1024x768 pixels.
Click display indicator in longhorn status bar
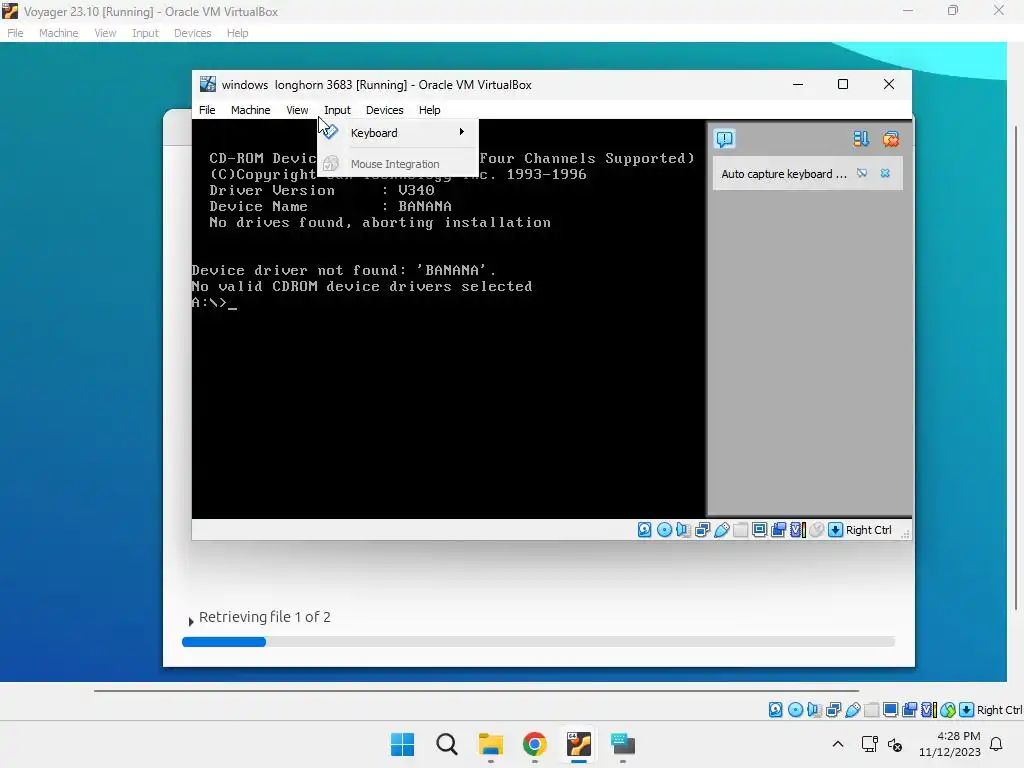click(760, 530)
